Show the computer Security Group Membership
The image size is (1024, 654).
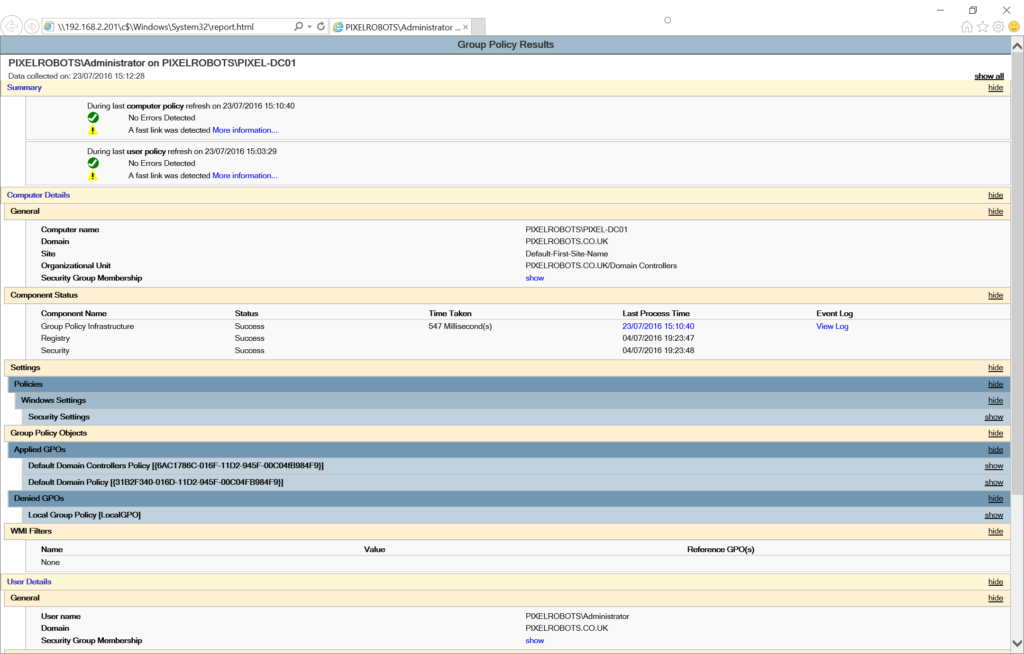coord(534,278)
